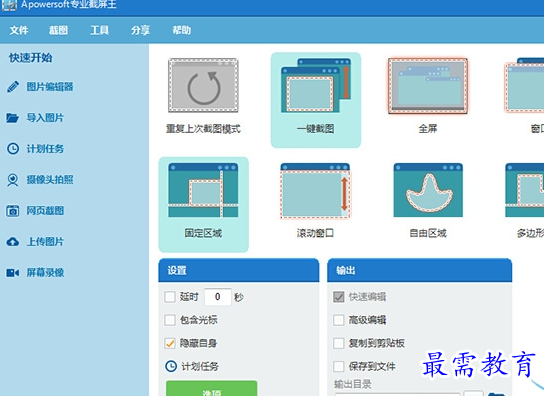544x396 pixels.
Task: Click the clock icon for 计划任务 in sidebar
Action: coord(13,149)
